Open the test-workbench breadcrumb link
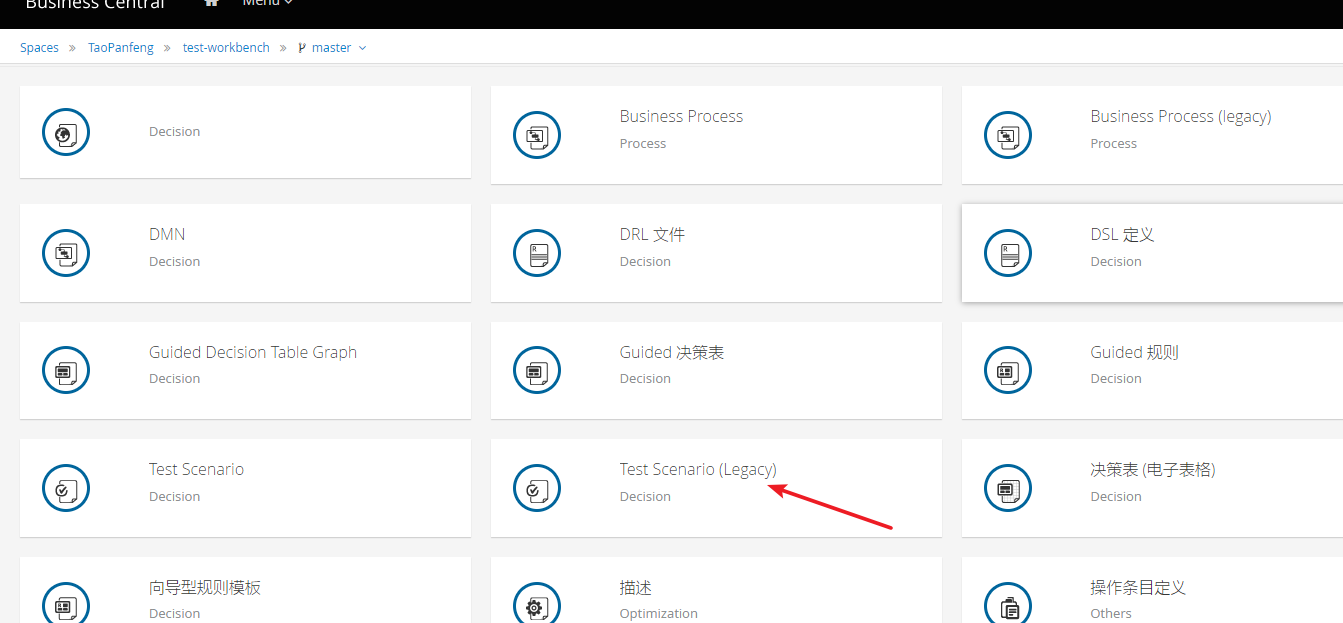 coord(226,48)
